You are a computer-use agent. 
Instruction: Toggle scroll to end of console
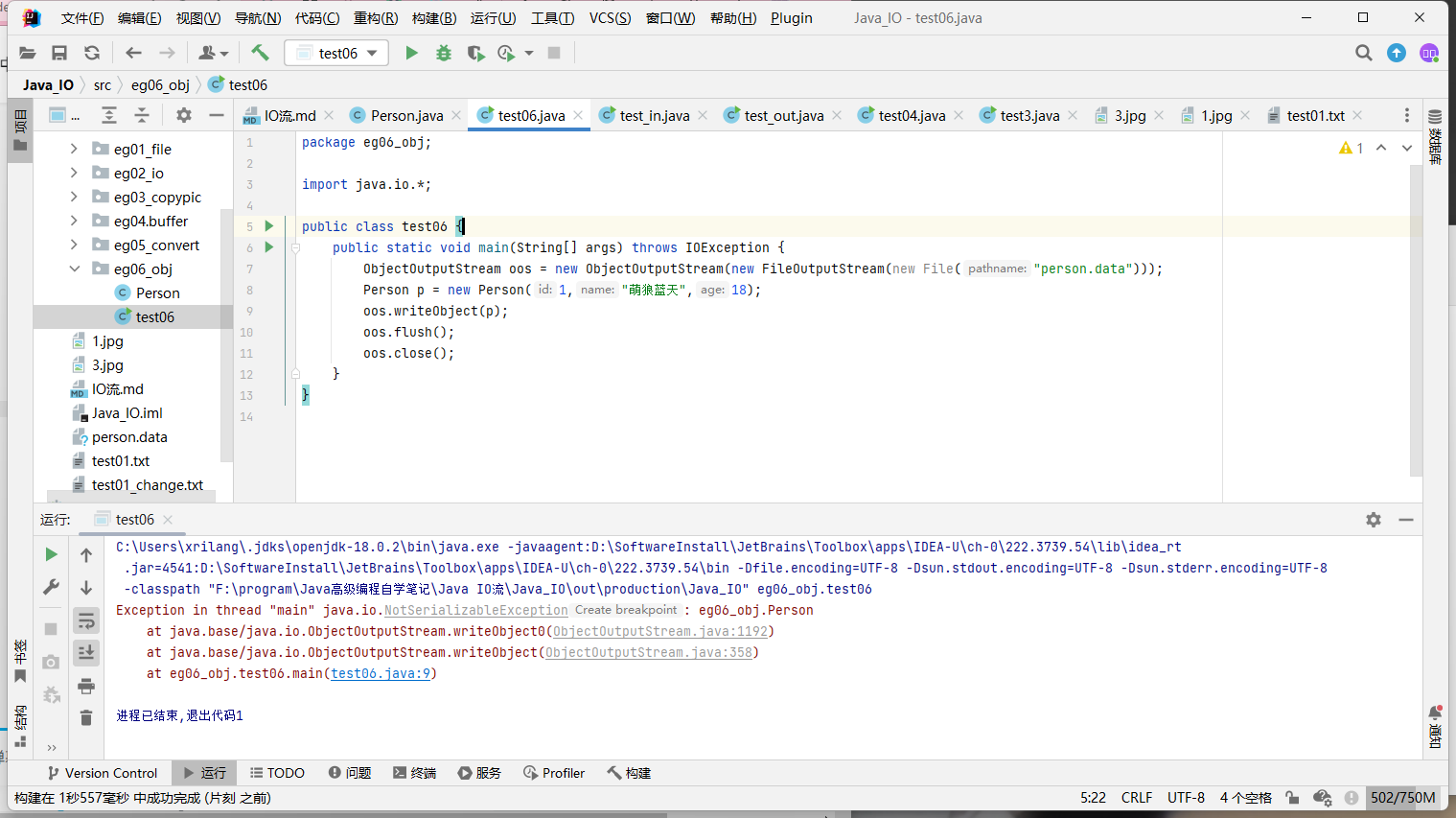pos(85,653)
